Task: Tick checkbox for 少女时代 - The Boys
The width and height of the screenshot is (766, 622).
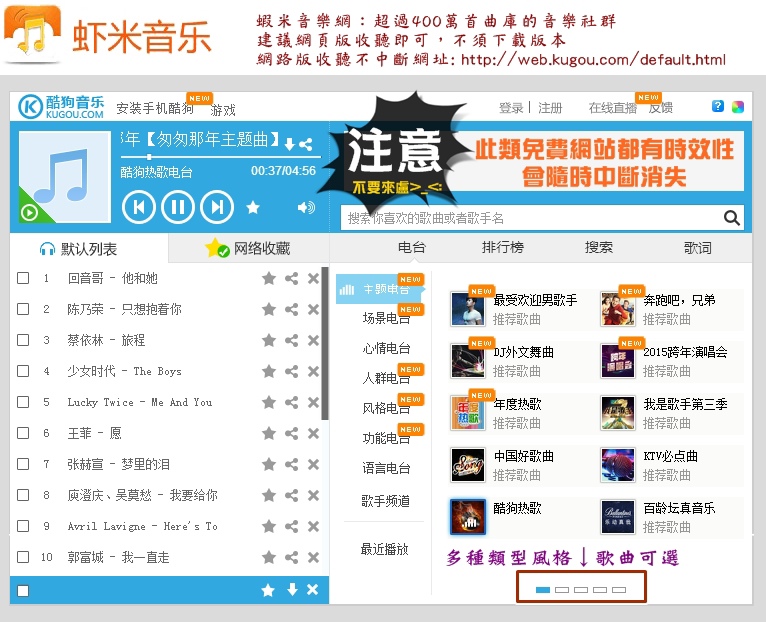Action: [x=23, y=371]
